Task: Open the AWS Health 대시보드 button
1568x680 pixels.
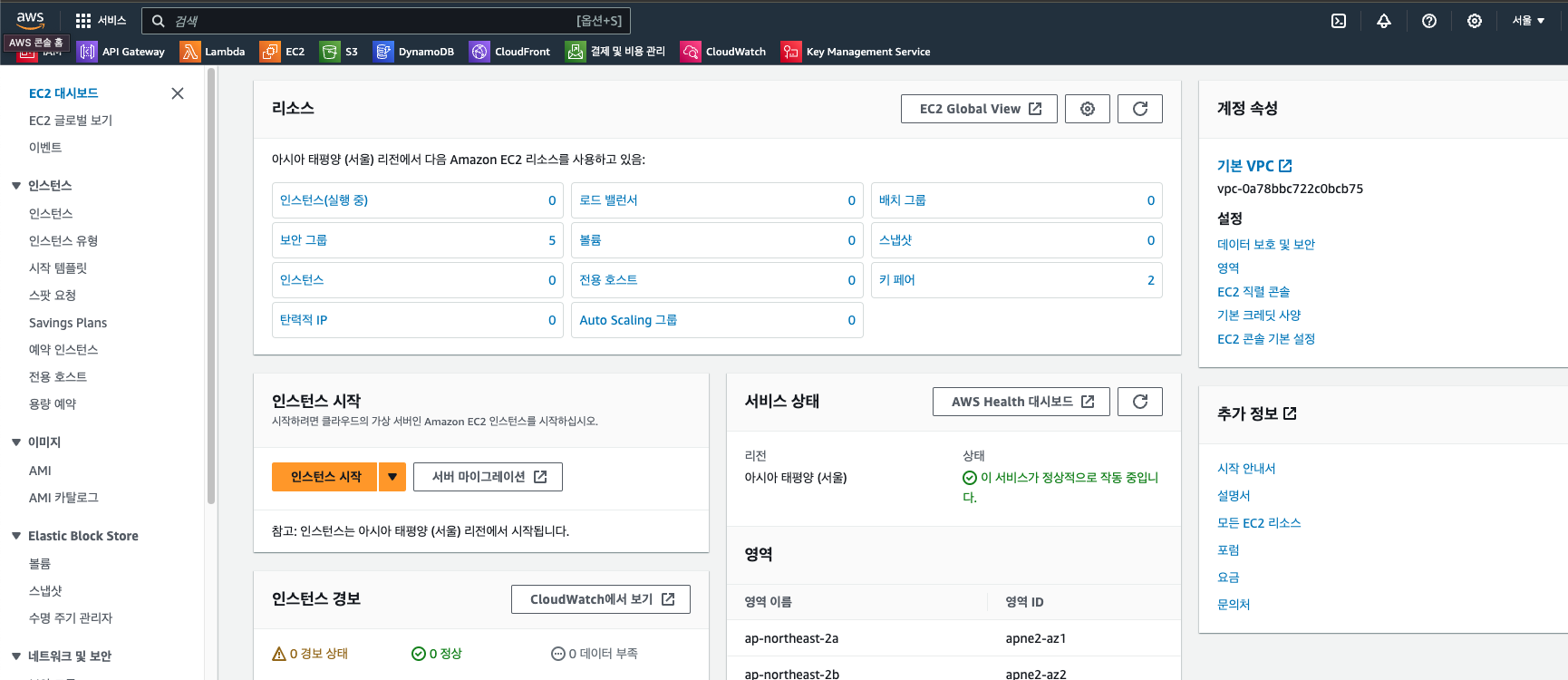Action: coord(1021,402)
